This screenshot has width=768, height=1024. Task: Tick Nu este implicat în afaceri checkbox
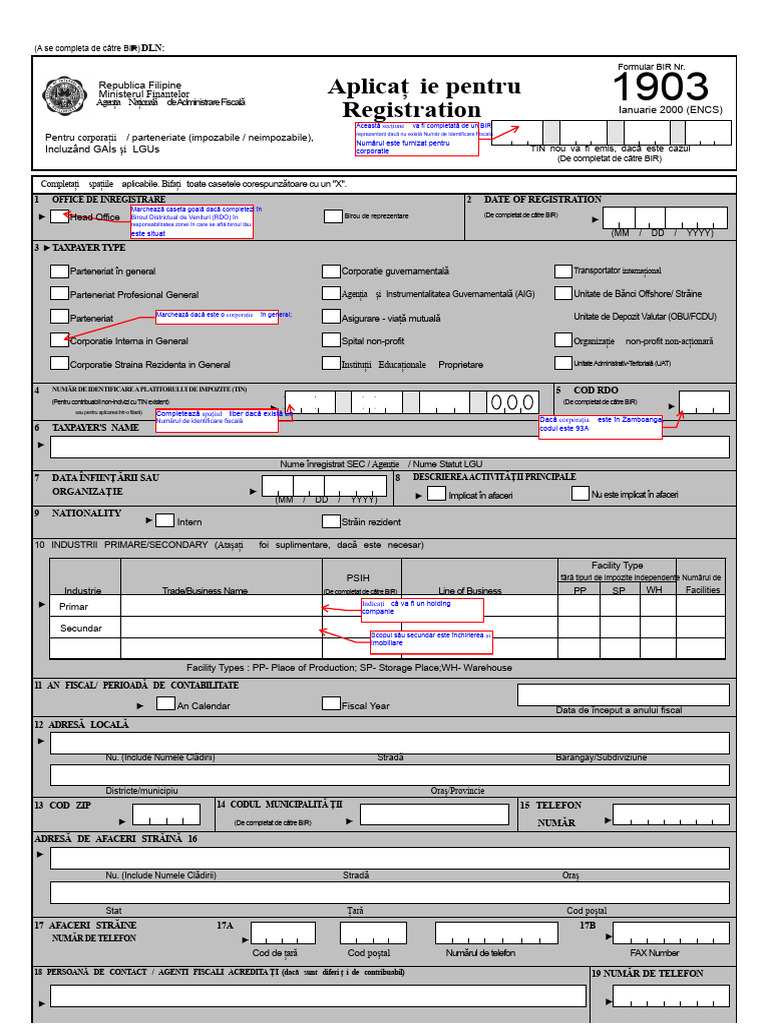580,494
